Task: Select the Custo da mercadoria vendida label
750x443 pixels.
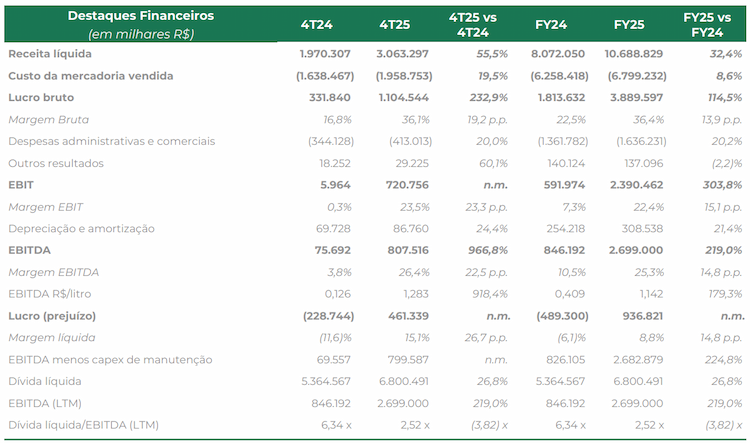Action: point(90,76)
